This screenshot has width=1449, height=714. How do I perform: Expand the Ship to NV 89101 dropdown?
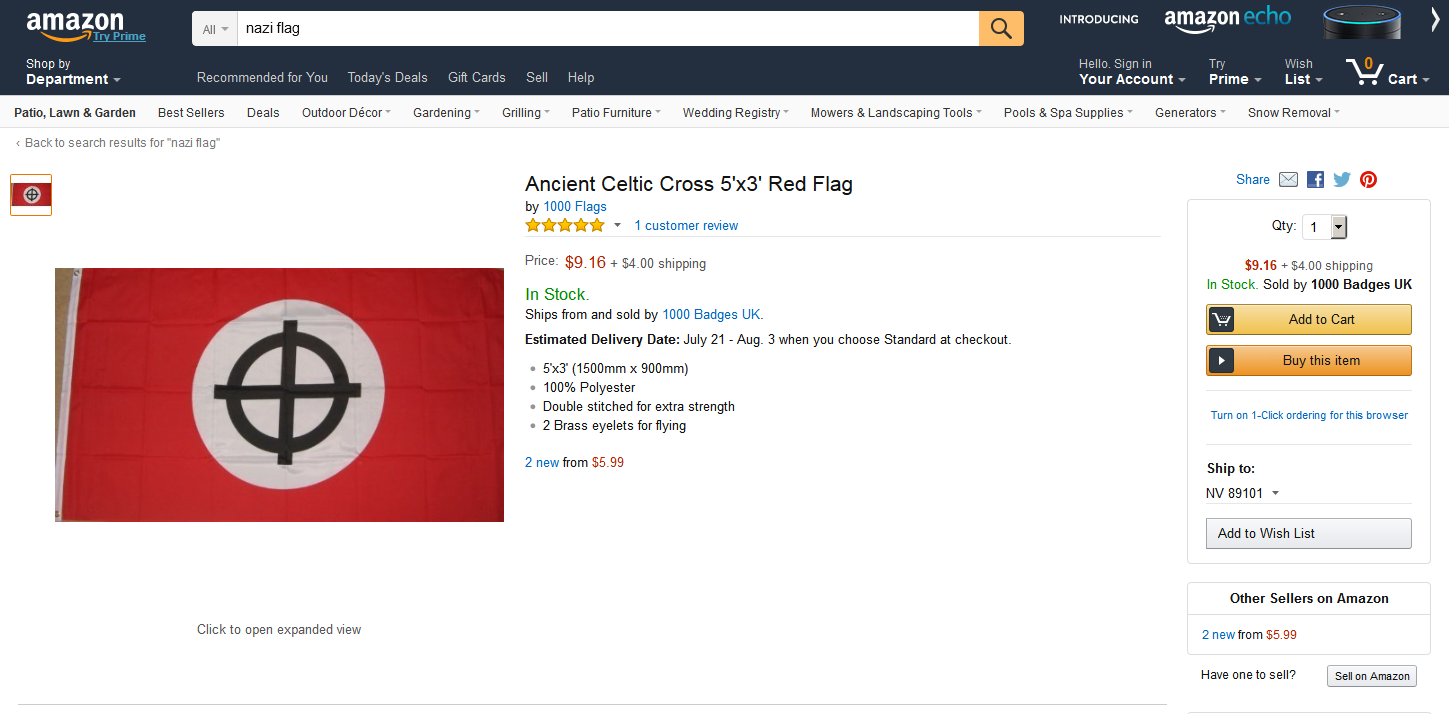click(x=1242, y=493)
